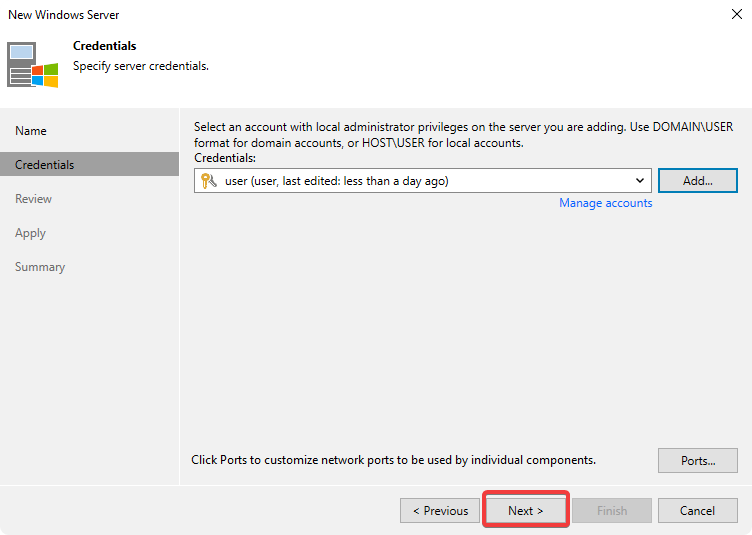Click the New Windows Server title bar

[x=300, y=15]
